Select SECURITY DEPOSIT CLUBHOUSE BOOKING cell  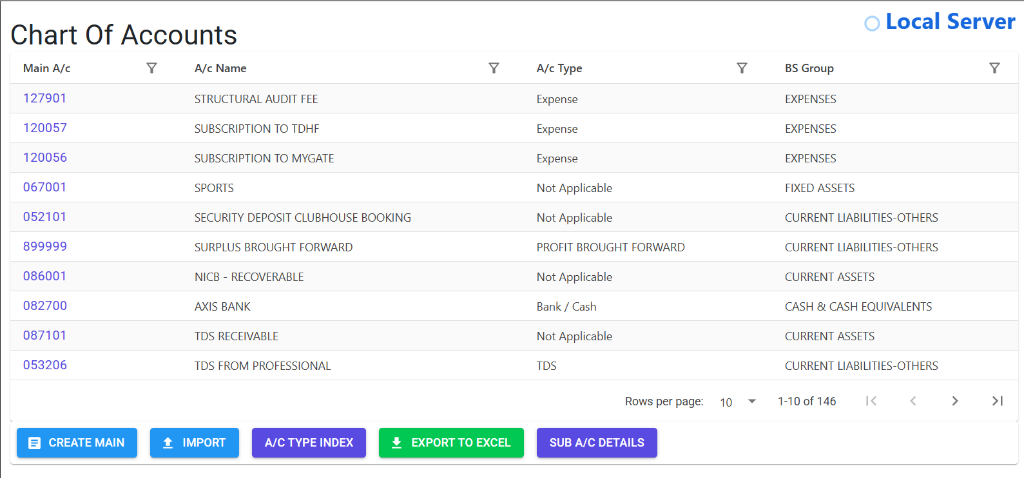pyautogui.click(x=303, y=218)
